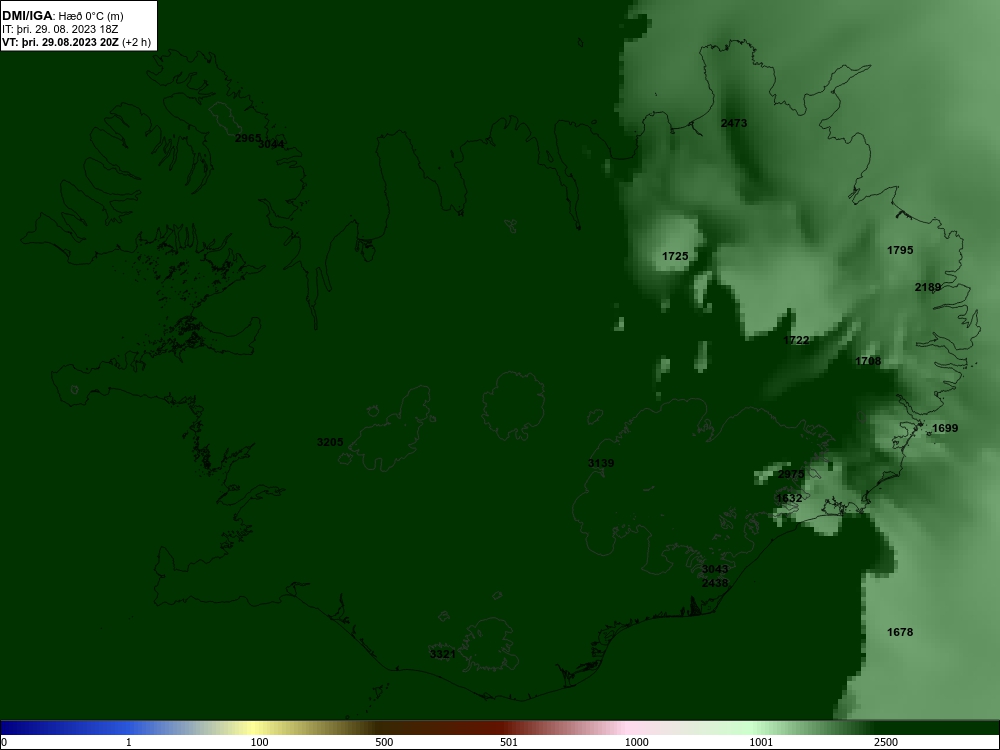
Task: Select the coastal value 1699
Action: point(945,428)
